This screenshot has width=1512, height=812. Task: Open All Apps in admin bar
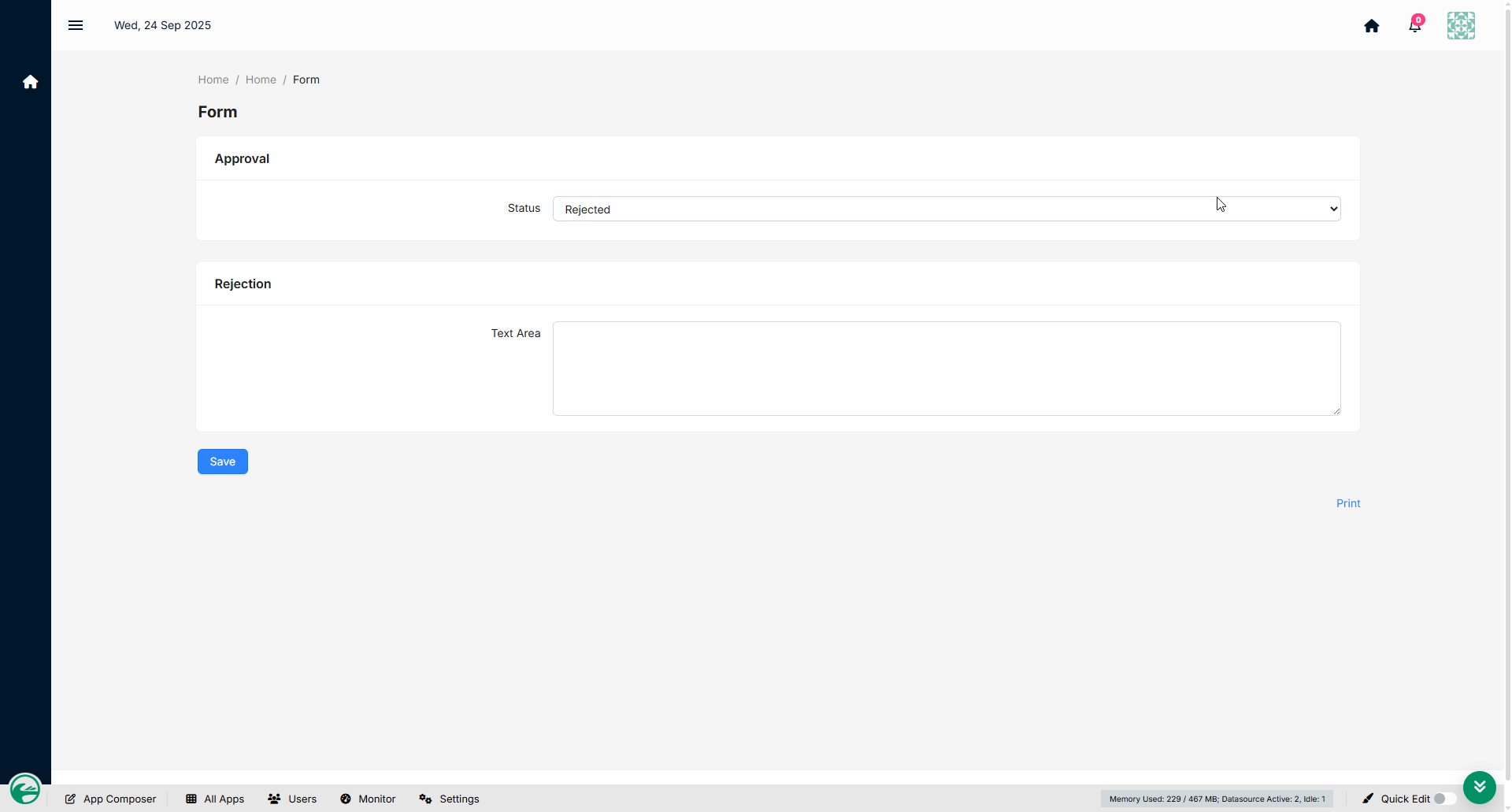[x=215, y=799]
